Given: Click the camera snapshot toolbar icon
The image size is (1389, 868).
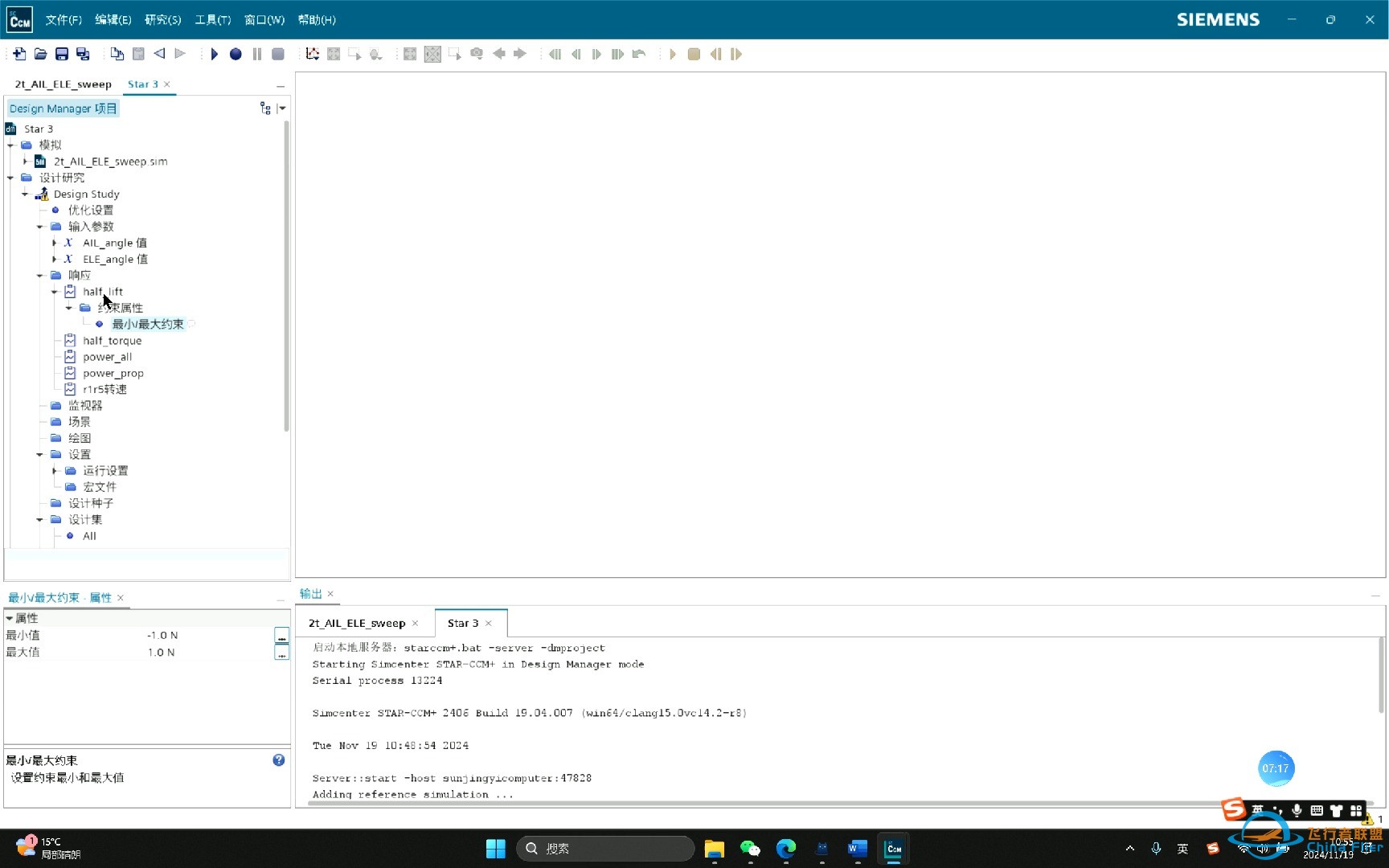Looking at the screenshot, I should pos(477,54).
